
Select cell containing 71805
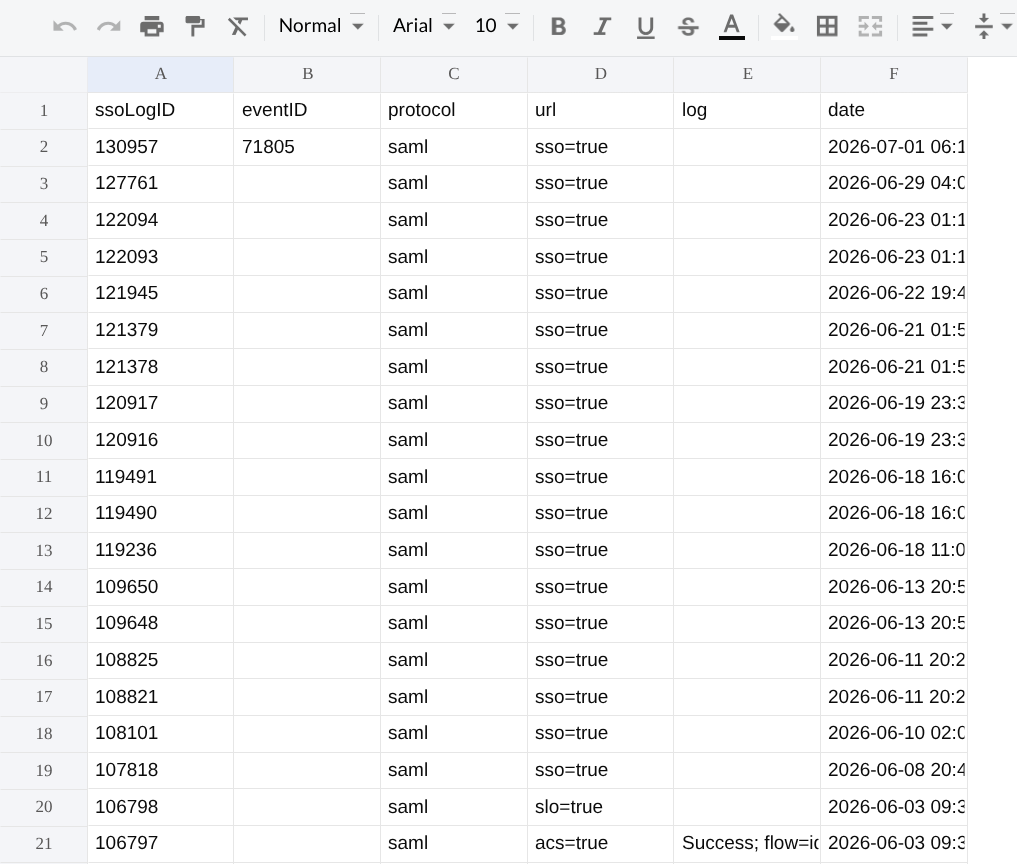(307, 147)
